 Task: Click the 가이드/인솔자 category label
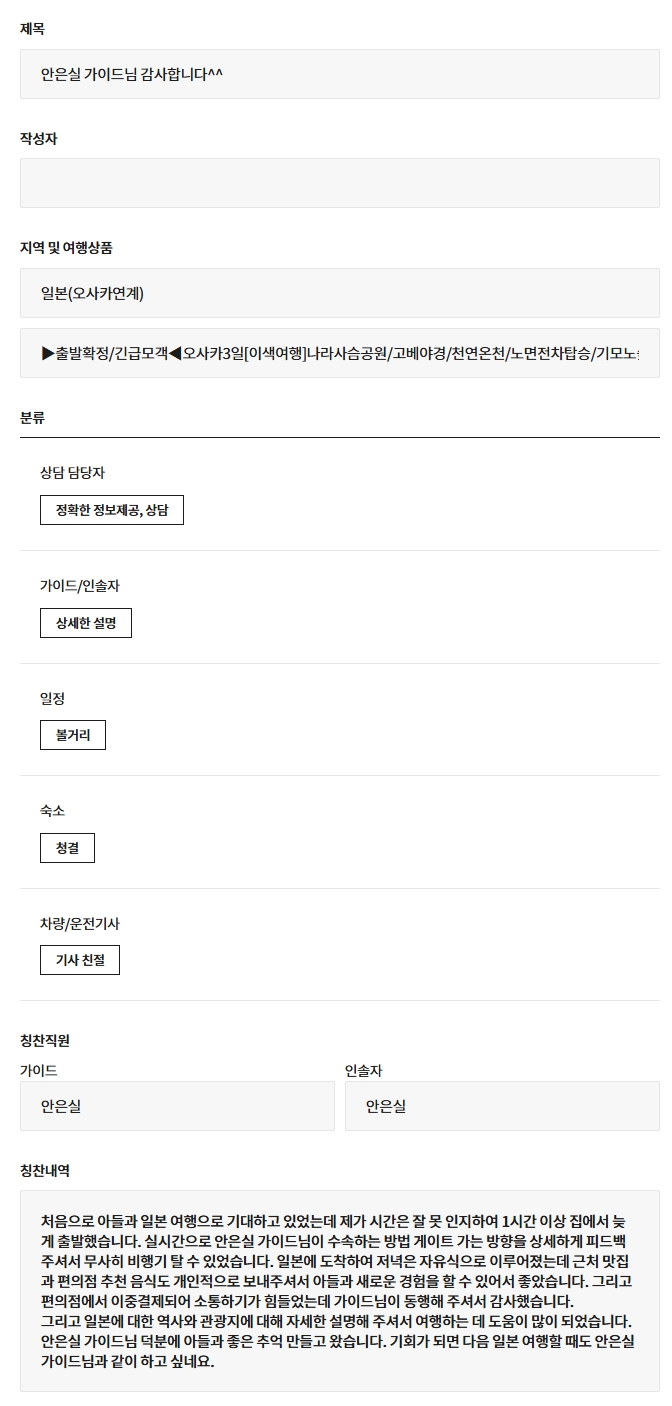[80, 585]
